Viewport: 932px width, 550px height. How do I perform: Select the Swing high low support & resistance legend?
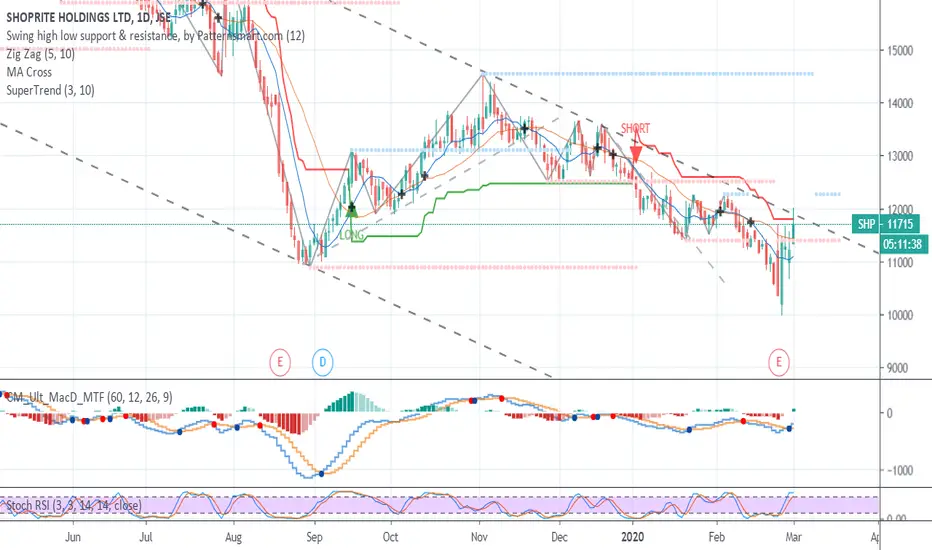click(156, 36)
